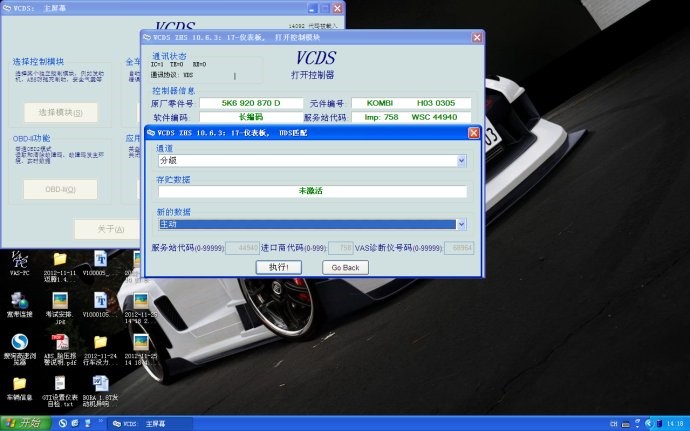
Task: Close the UDS匹配 adaptation dialog
Action: coord(473,133)
